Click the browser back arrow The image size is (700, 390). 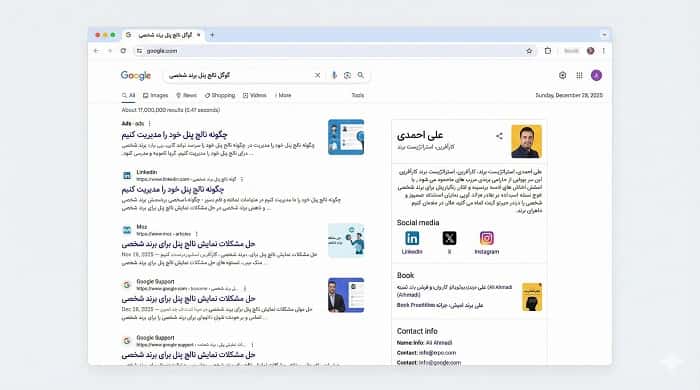point(96,51)
